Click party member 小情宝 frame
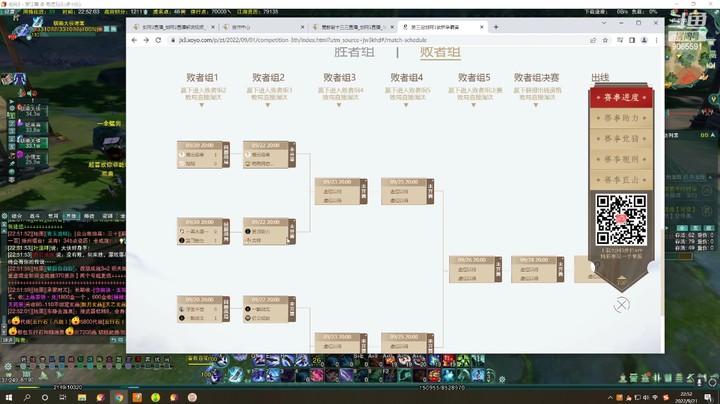The image size is (720, 404). coord(32,159)
